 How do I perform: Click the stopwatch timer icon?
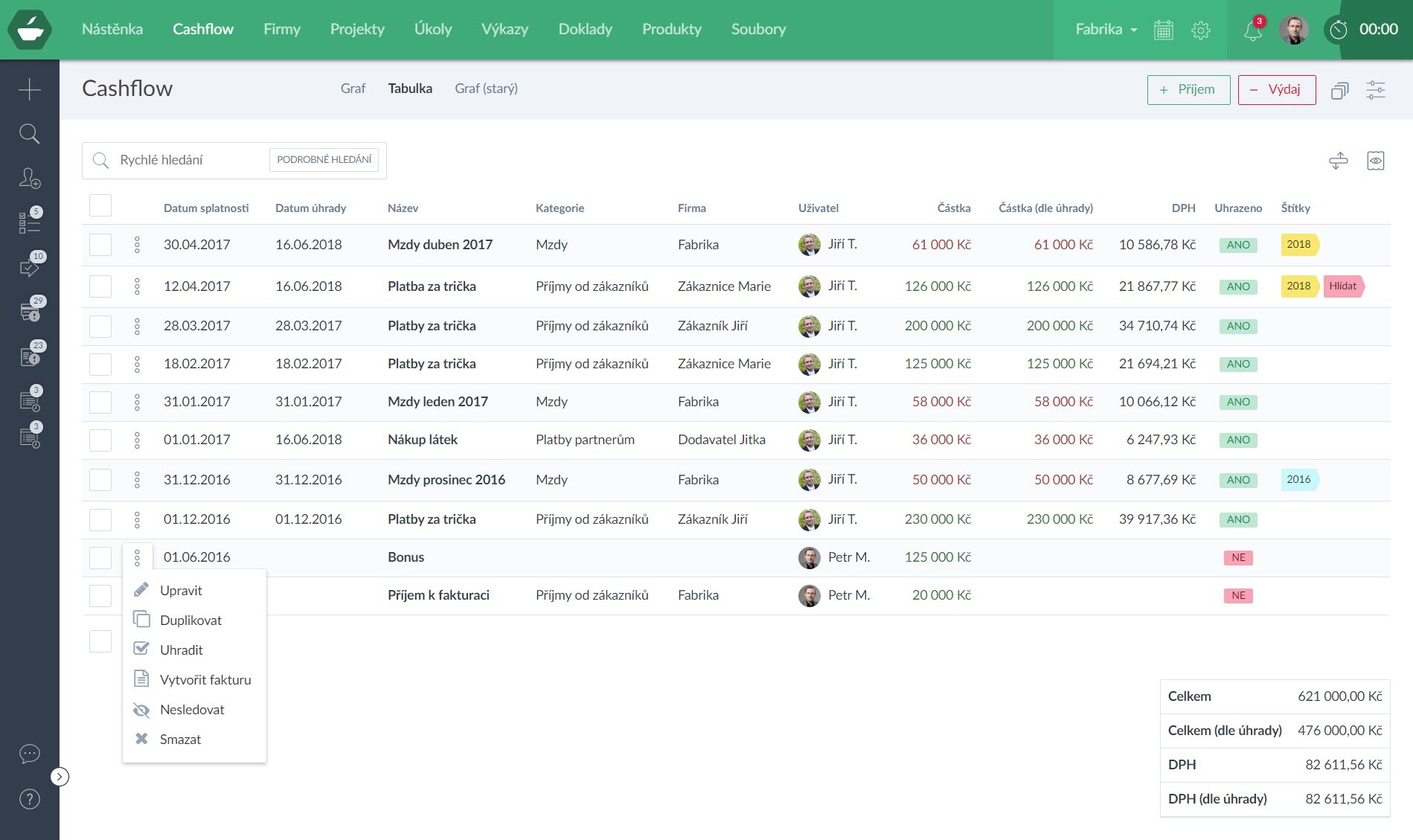pos(1338,30)
